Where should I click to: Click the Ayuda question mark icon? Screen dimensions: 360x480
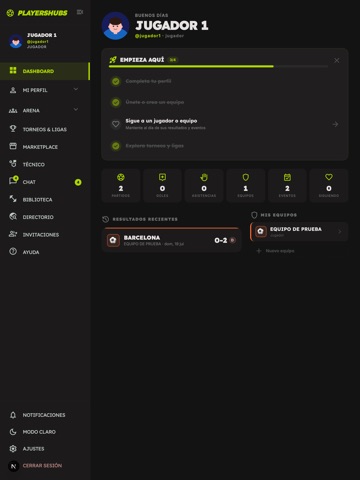pyautogui.click(x=13, y=252)
